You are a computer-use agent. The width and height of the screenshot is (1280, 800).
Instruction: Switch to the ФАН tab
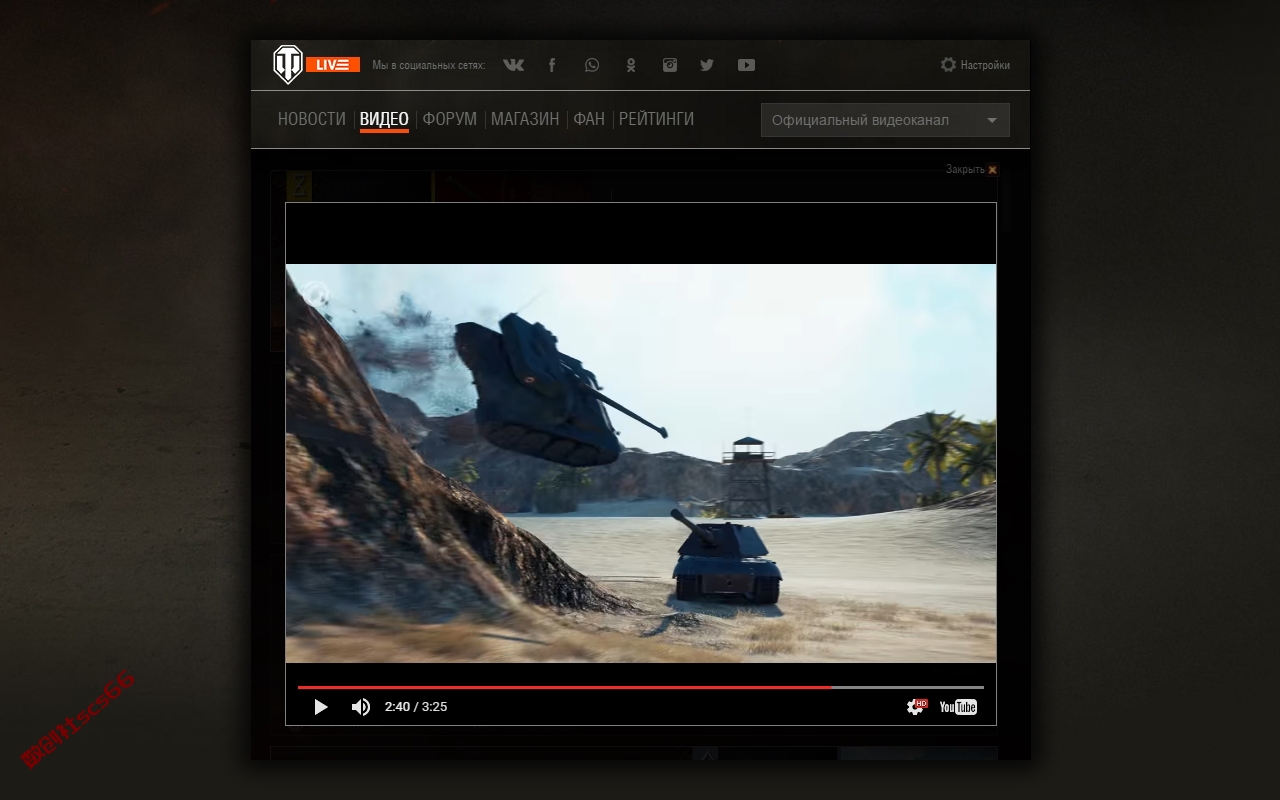(589, 119)
